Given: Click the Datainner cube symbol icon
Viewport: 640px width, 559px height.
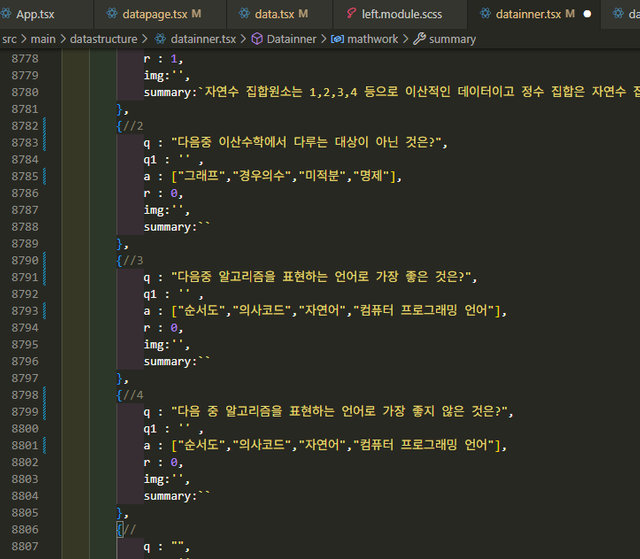Looking at the screenshot, I should 257,39.
